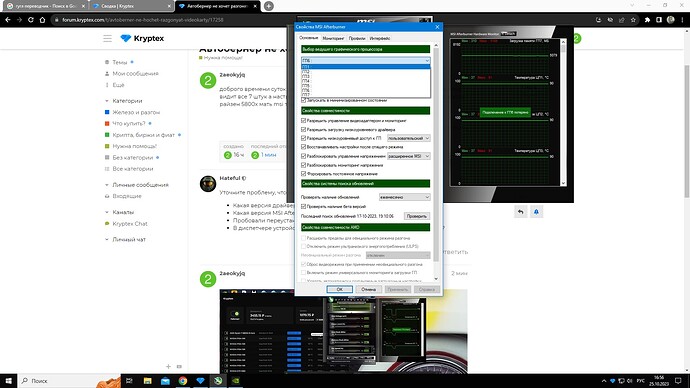690x388 pixels.
Task: Switch to the 'Мониторинг' tab
Action: point(333,38)
